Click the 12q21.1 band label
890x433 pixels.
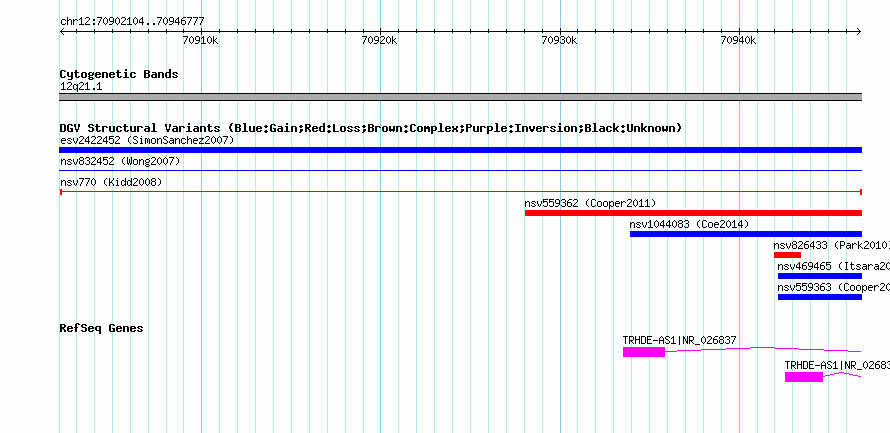81,87
